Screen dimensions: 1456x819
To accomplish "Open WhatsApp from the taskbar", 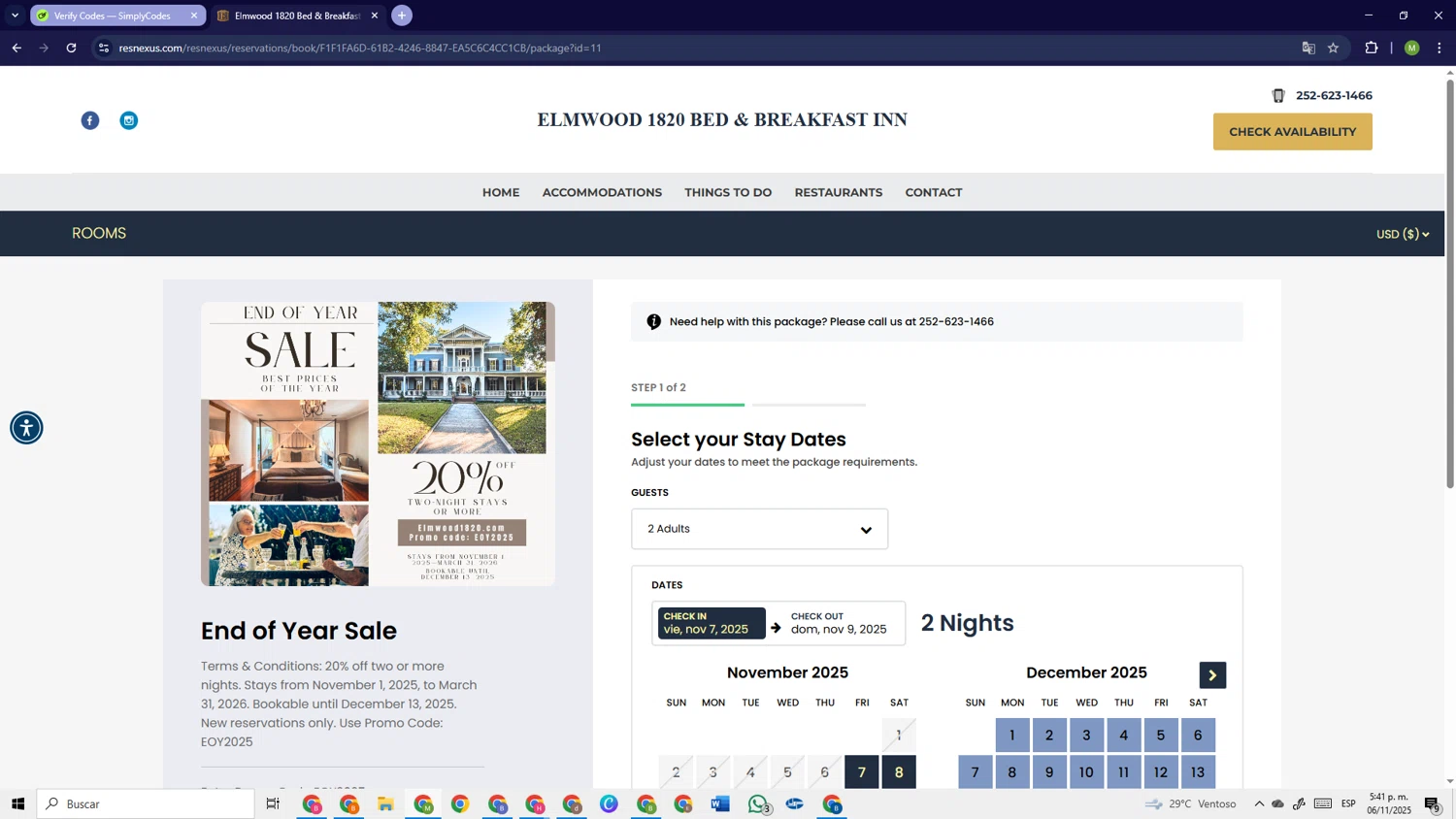I will tap(758, 803).
